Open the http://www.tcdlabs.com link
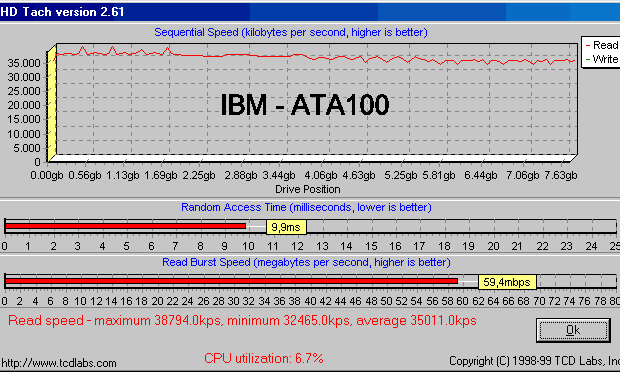620x372 pixels. coord(59,363)
